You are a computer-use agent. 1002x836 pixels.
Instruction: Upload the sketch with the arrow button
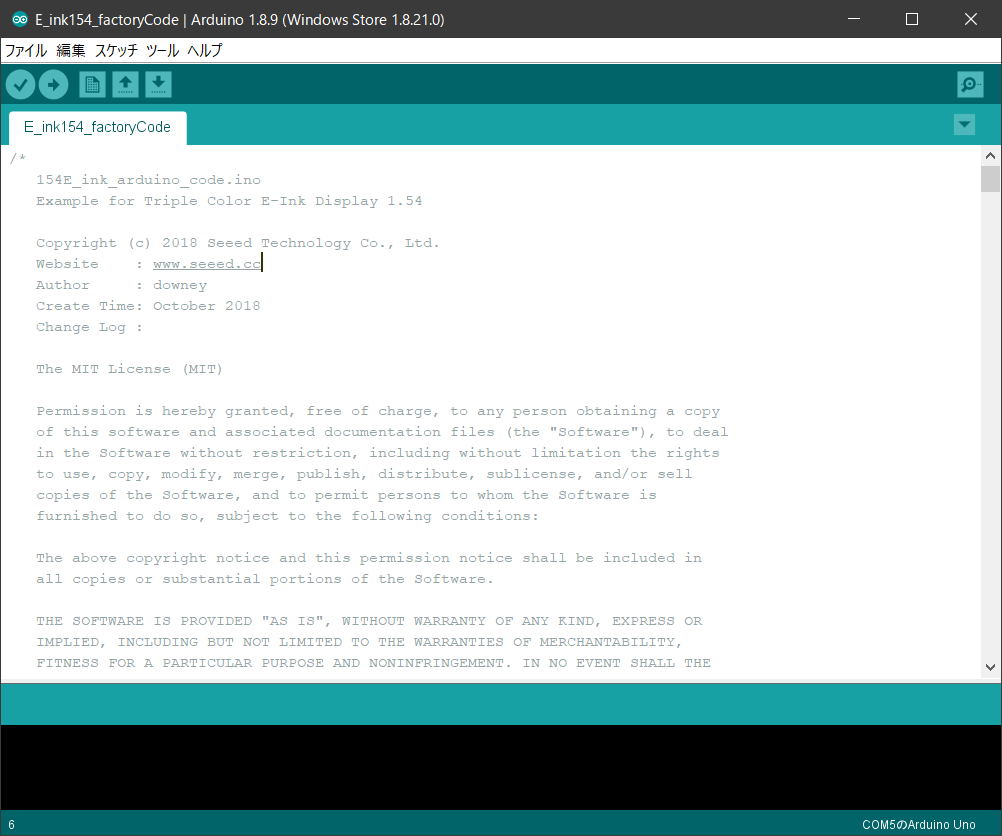coord(54,84)
